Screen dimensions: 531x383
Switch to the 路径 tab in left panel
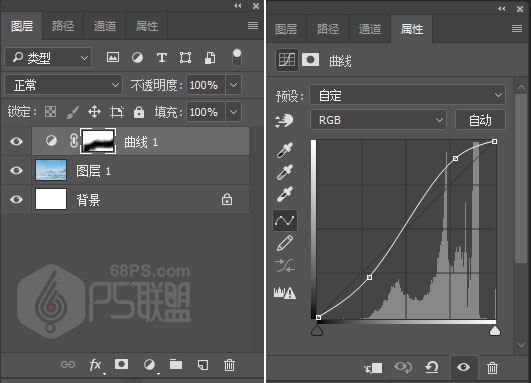[x=63, y=26]
